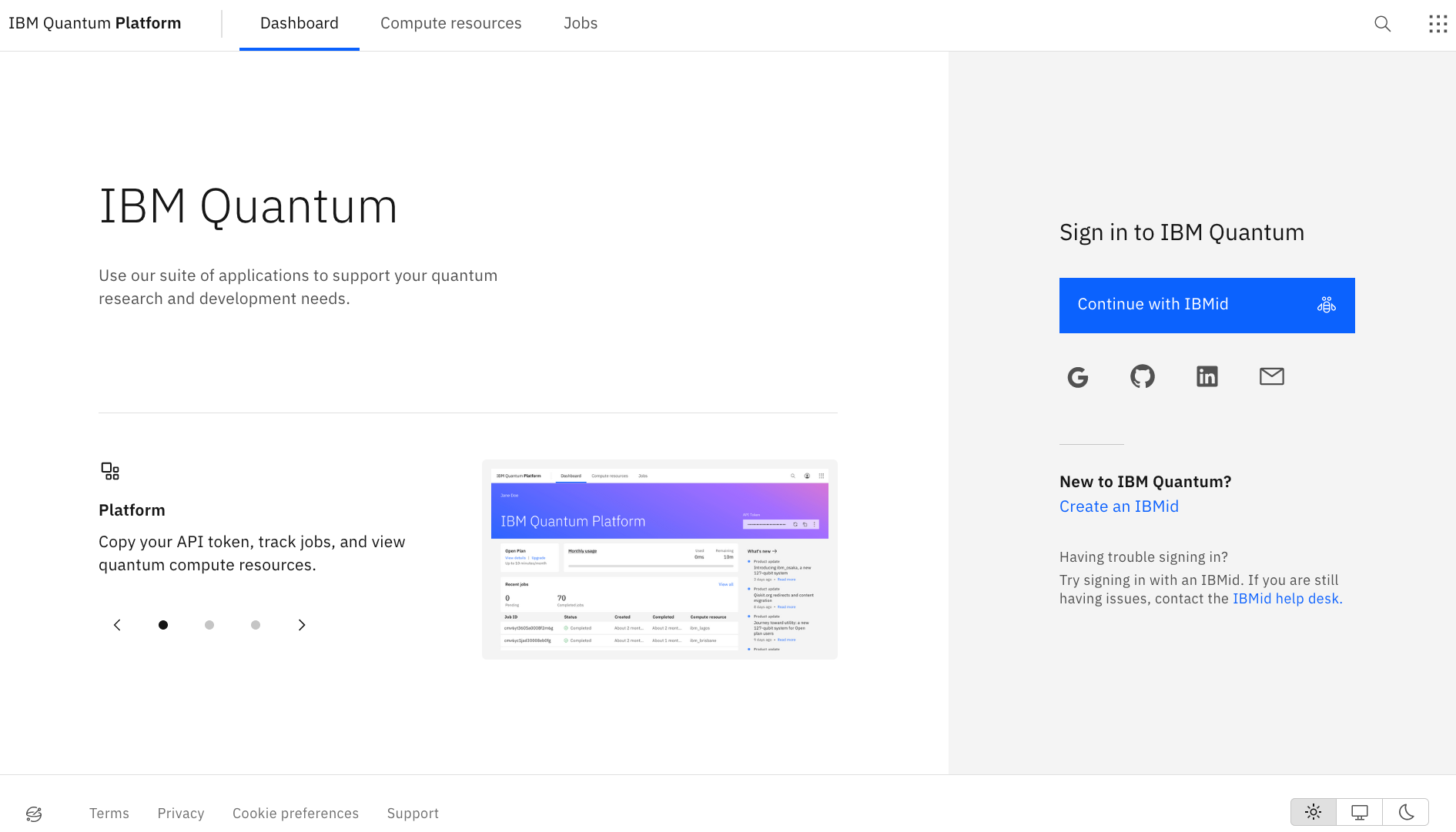
Task: Select the second carousel dot
Action: coord(209,625)
